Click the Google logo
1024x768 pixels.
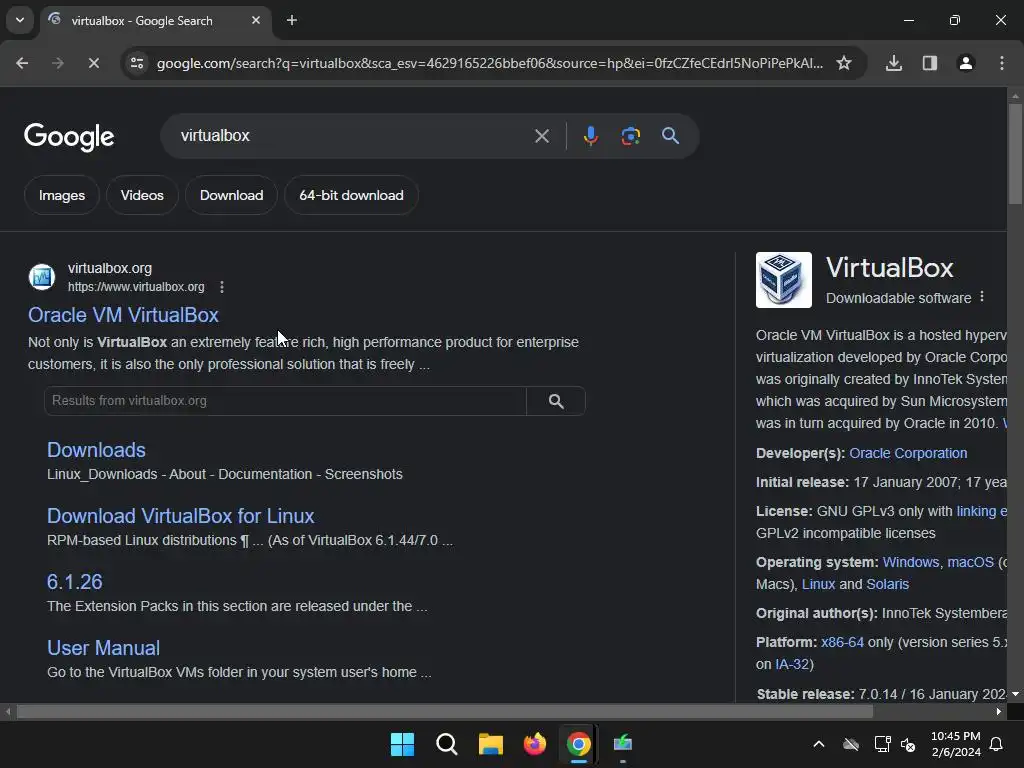69,136
